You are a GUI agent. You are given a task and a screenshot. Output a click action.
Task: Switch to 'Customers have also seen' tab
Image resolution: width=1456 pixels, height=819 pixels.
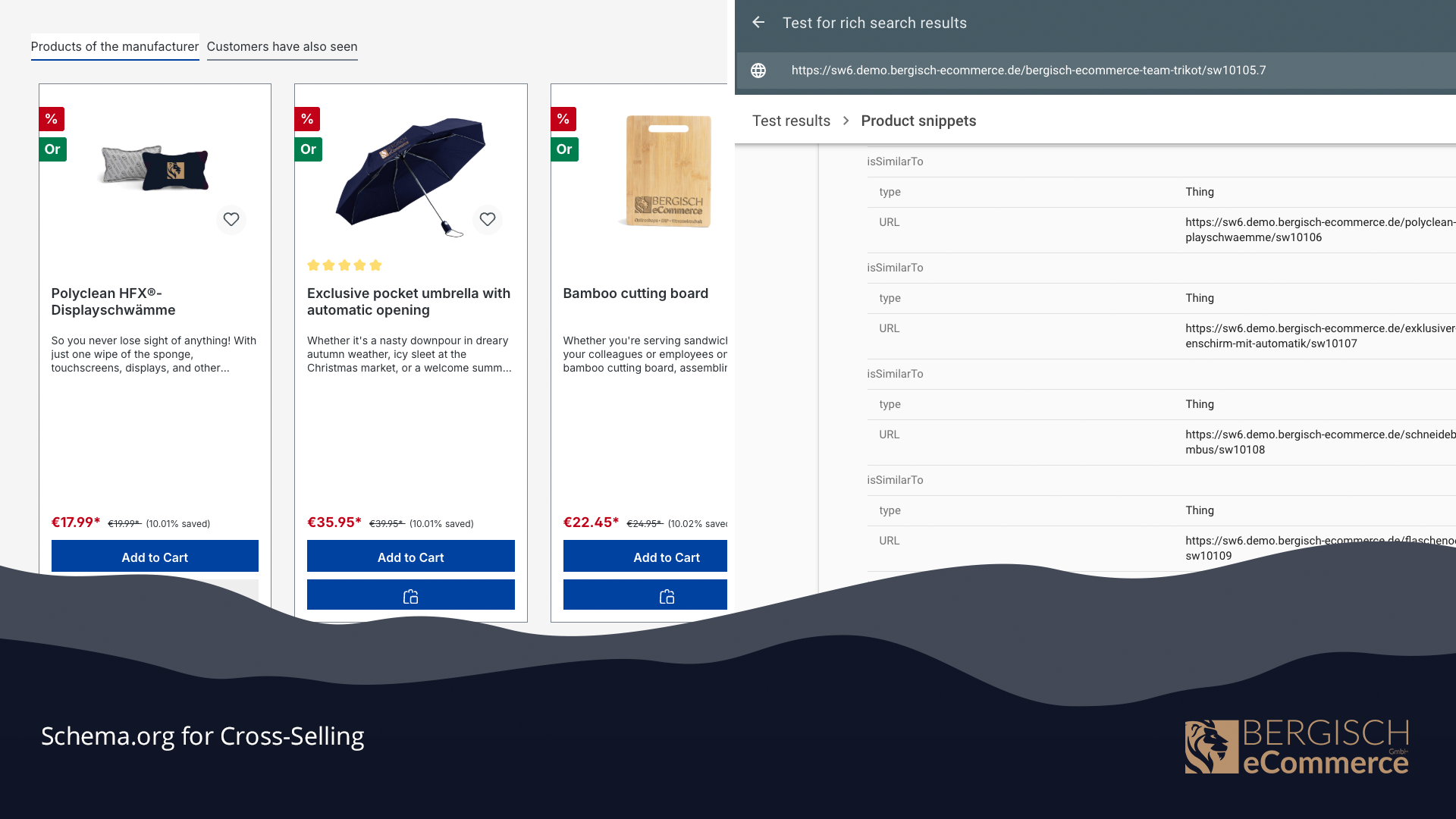tap(282, 47)
